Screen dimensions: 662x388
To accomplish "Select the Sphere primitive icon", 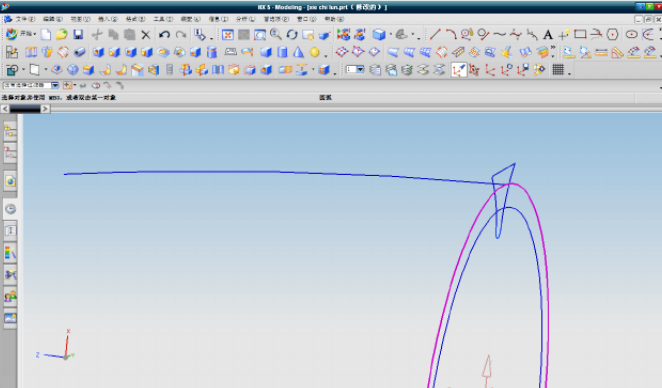I will (x=314, y=52).
